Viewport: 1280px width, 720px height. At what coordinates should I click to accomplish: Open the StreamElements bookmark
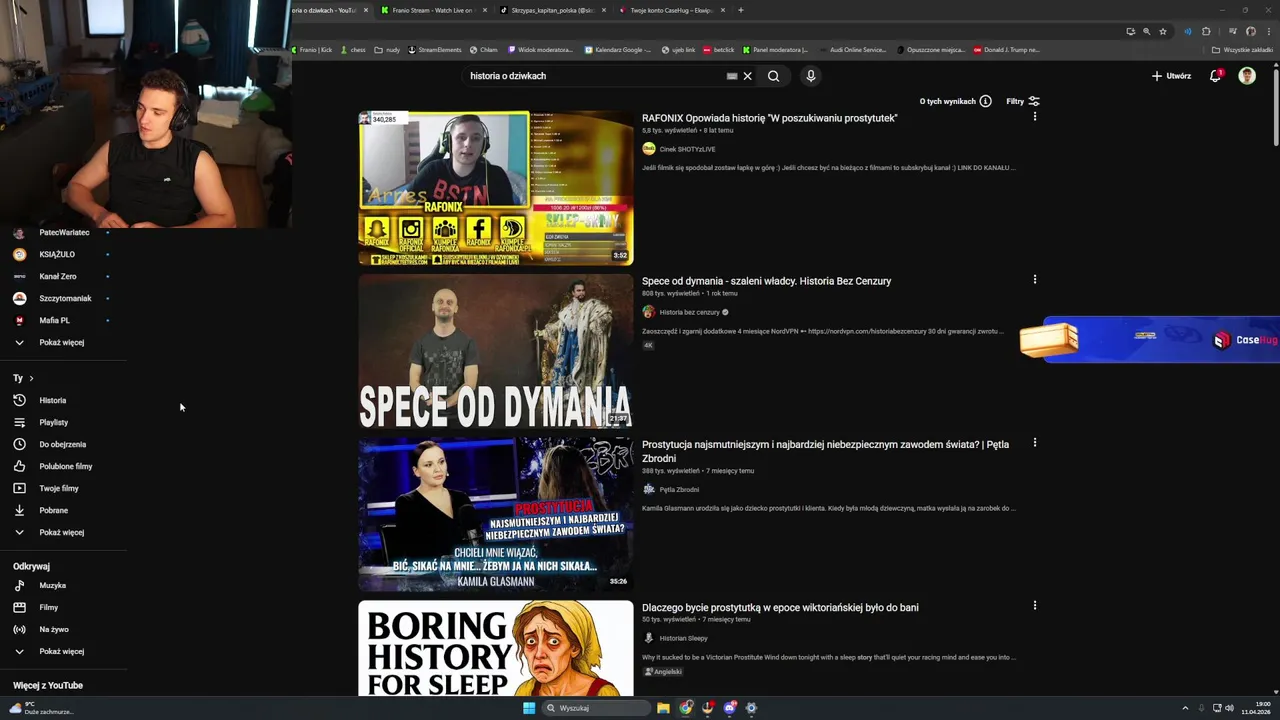pos(434,49)
